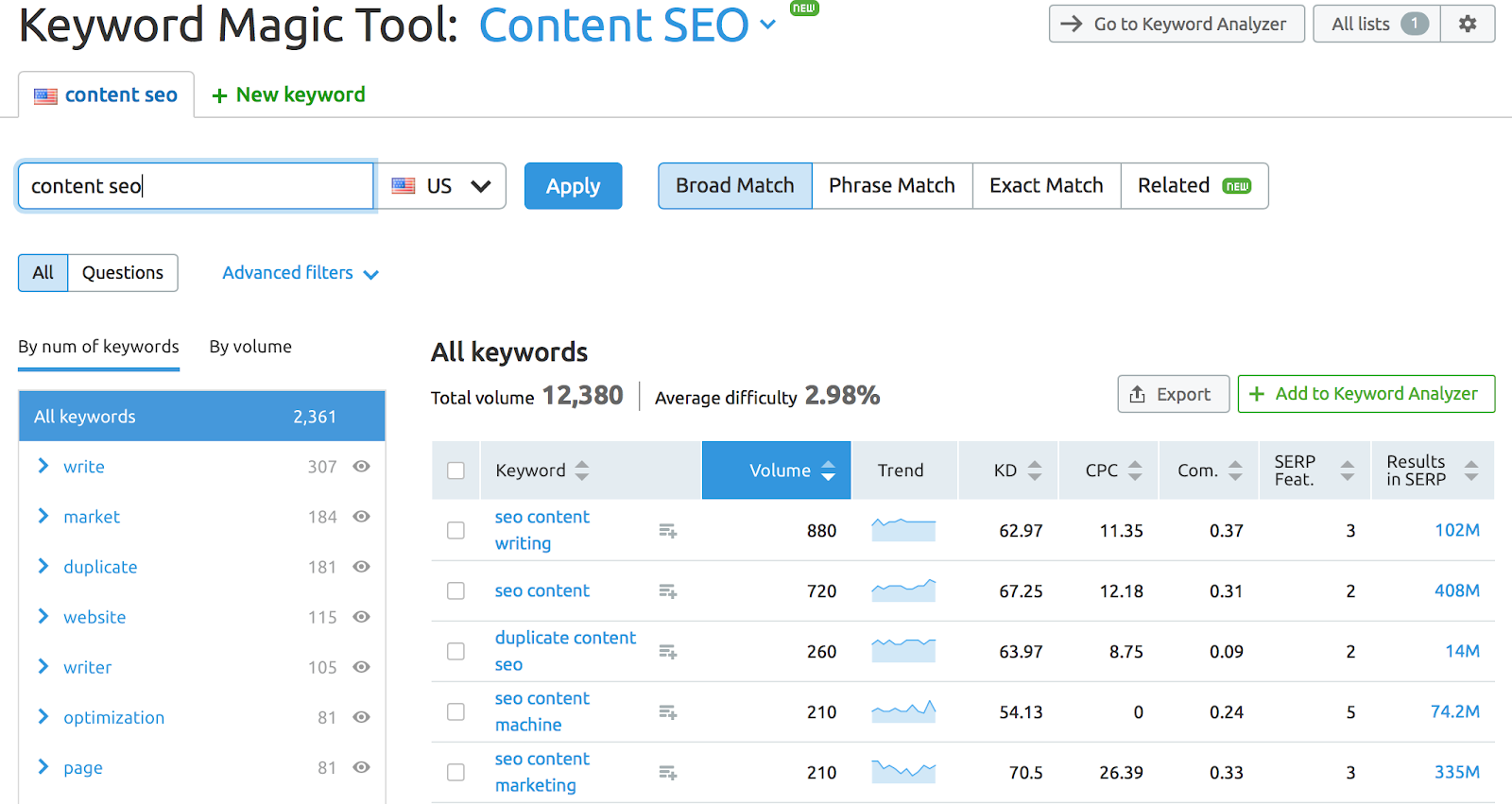Expand the write keyword group
This screenshot has width=1512, height=804.
coord(43,466)
